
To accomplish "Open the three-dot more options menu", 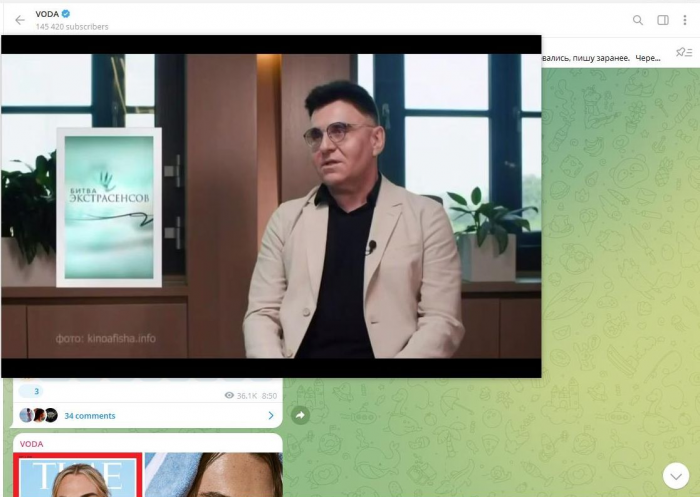I will 685,20.
